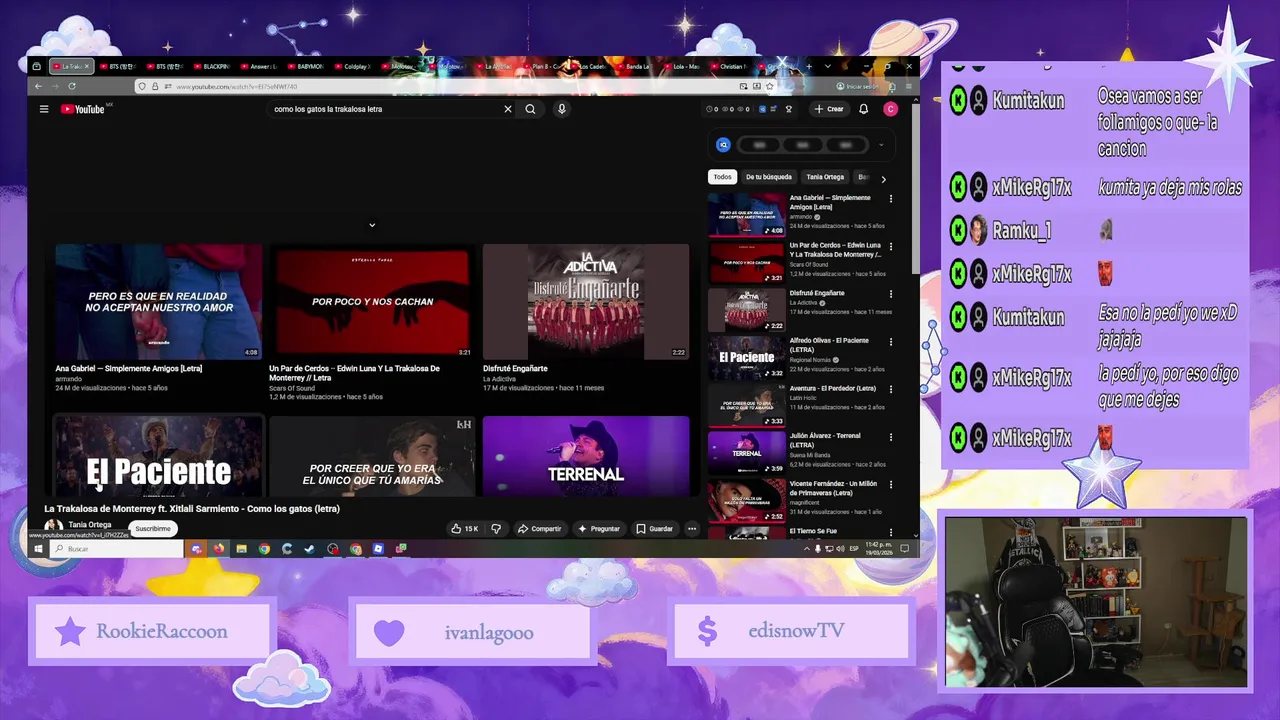Play Ana Gabriel Simplemente Amigos end-screen thumbnail
This screenshot has height=720, width=1280.
(159, 302)
